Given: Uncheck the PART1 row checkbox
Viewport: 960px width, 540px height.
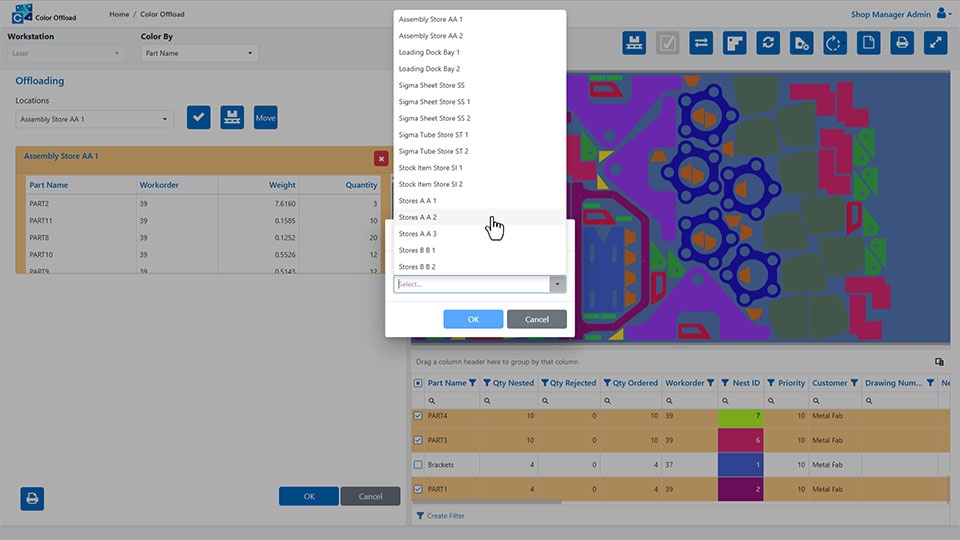Looking at the screenshot, I should coord(418,490).
